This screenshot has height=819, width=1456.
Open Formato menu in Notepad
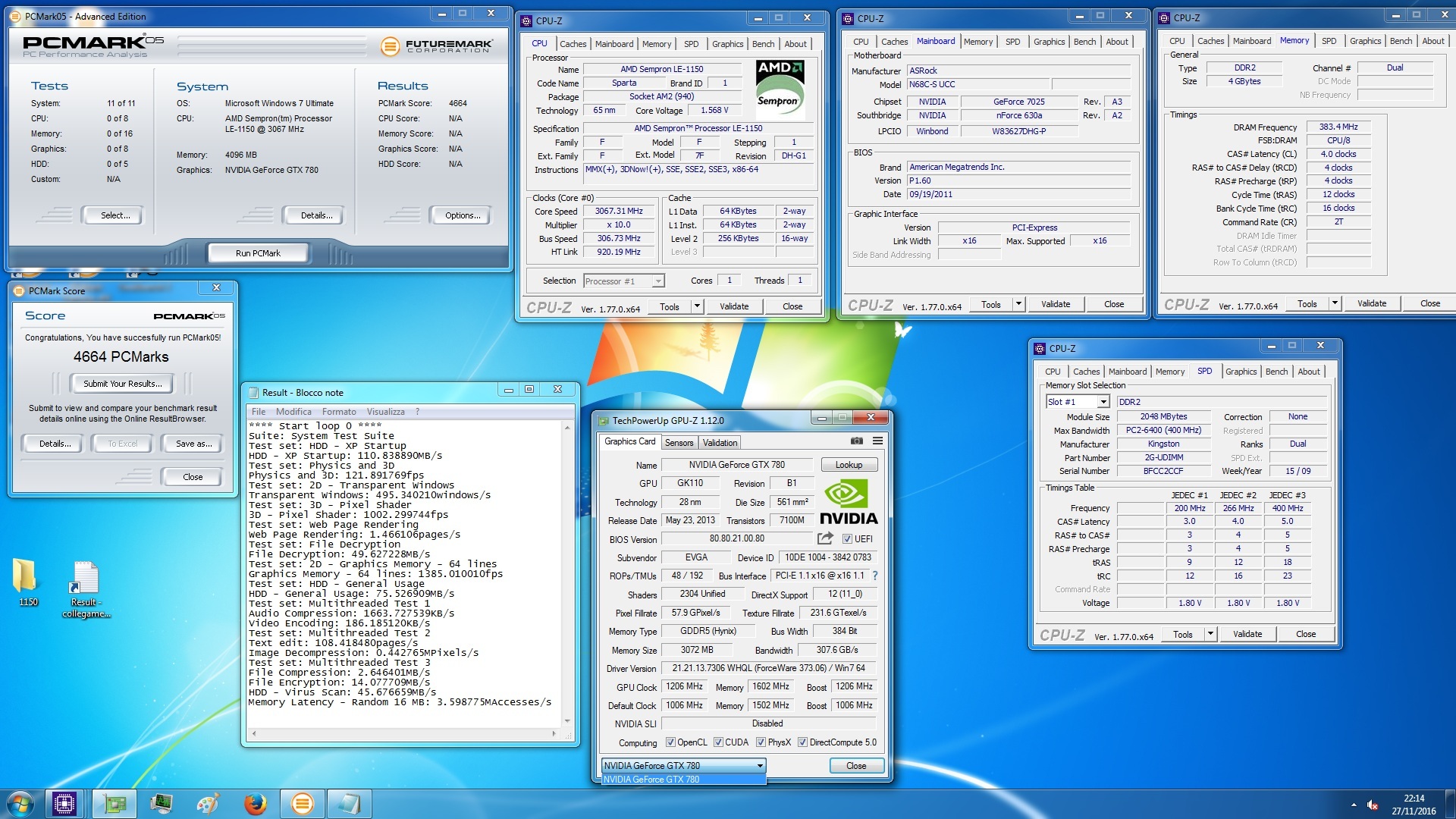coord(339,412)
